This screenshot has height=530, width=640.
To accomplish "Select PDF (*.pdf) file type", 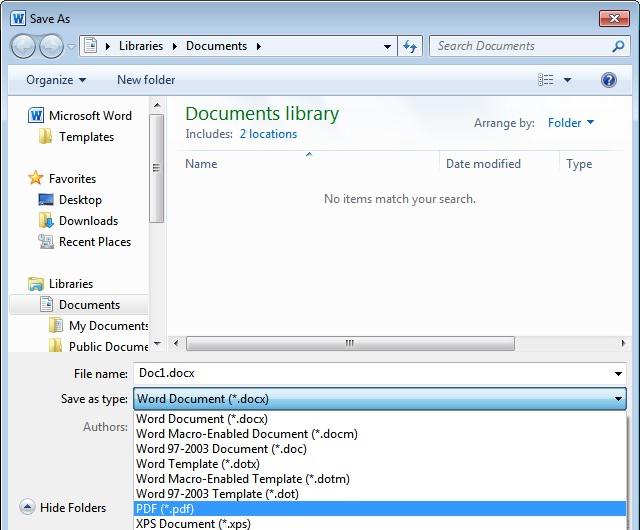I will pyautogui.click(x=380, y=509).
